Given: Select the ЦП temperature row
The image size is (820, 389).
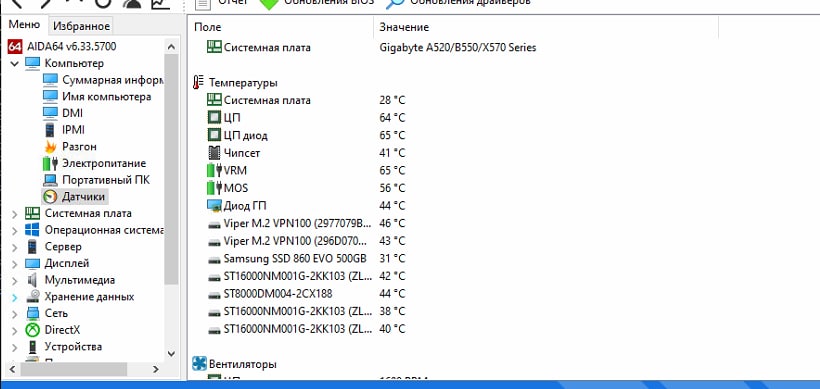Looking at the screenshot, I should (306, 118).
